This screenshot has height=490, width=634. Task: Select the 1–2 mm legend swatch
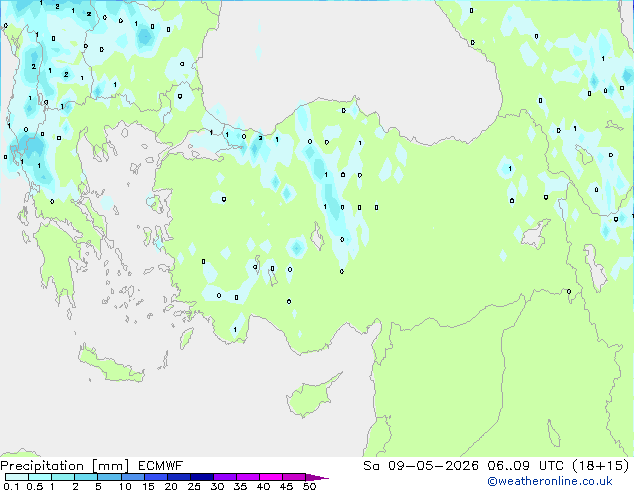point(63,477)
